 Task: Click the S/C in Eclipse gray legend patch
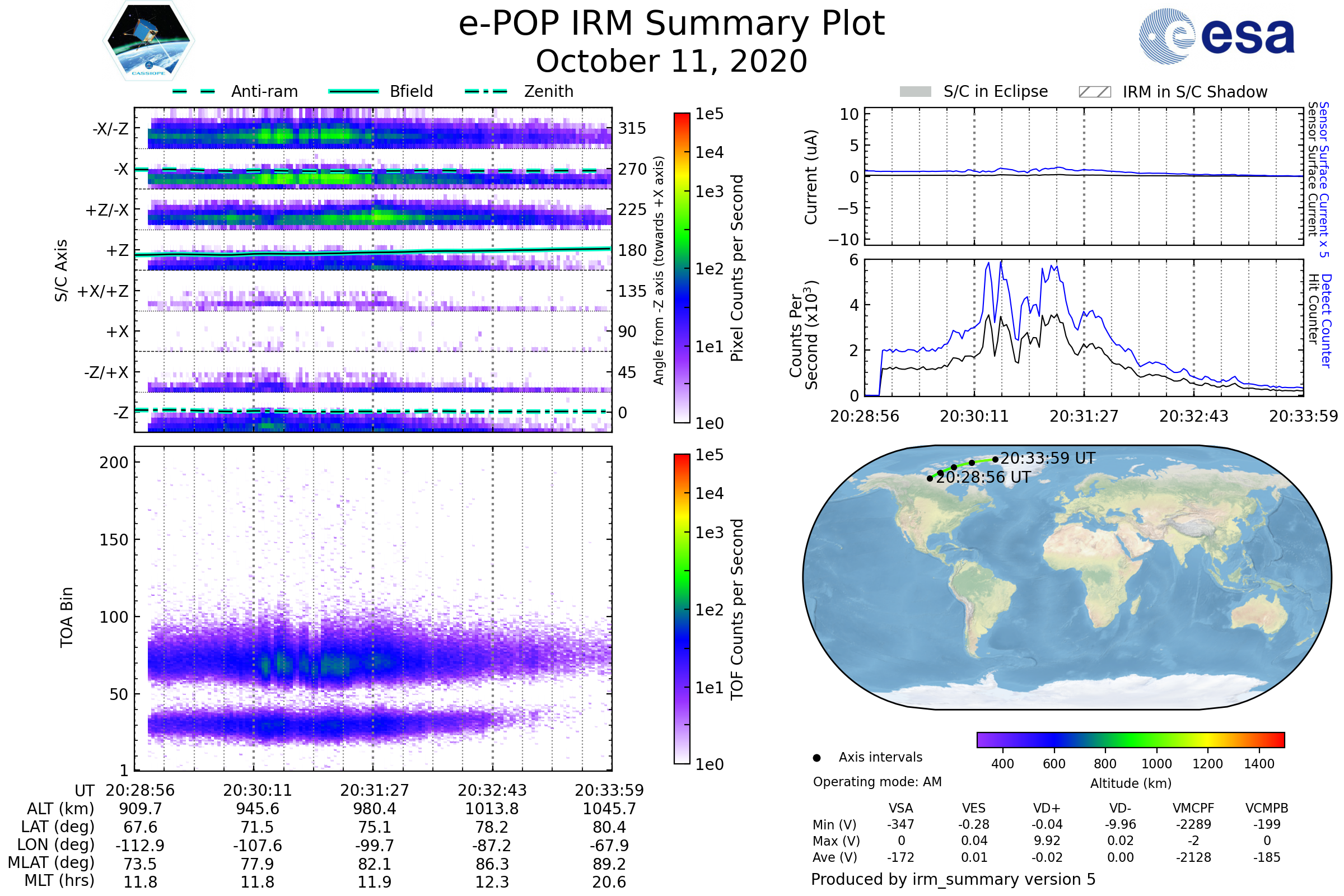coord(915,92)
